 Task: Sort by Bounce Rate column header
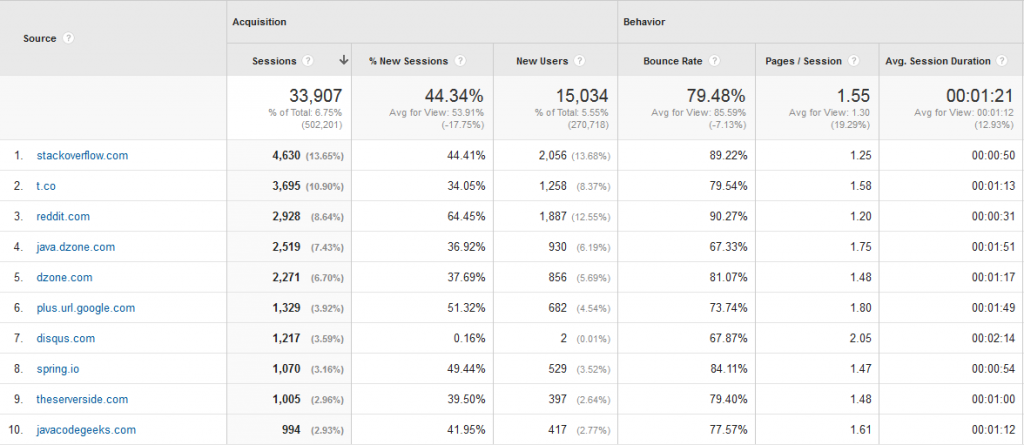click(673, 61)
